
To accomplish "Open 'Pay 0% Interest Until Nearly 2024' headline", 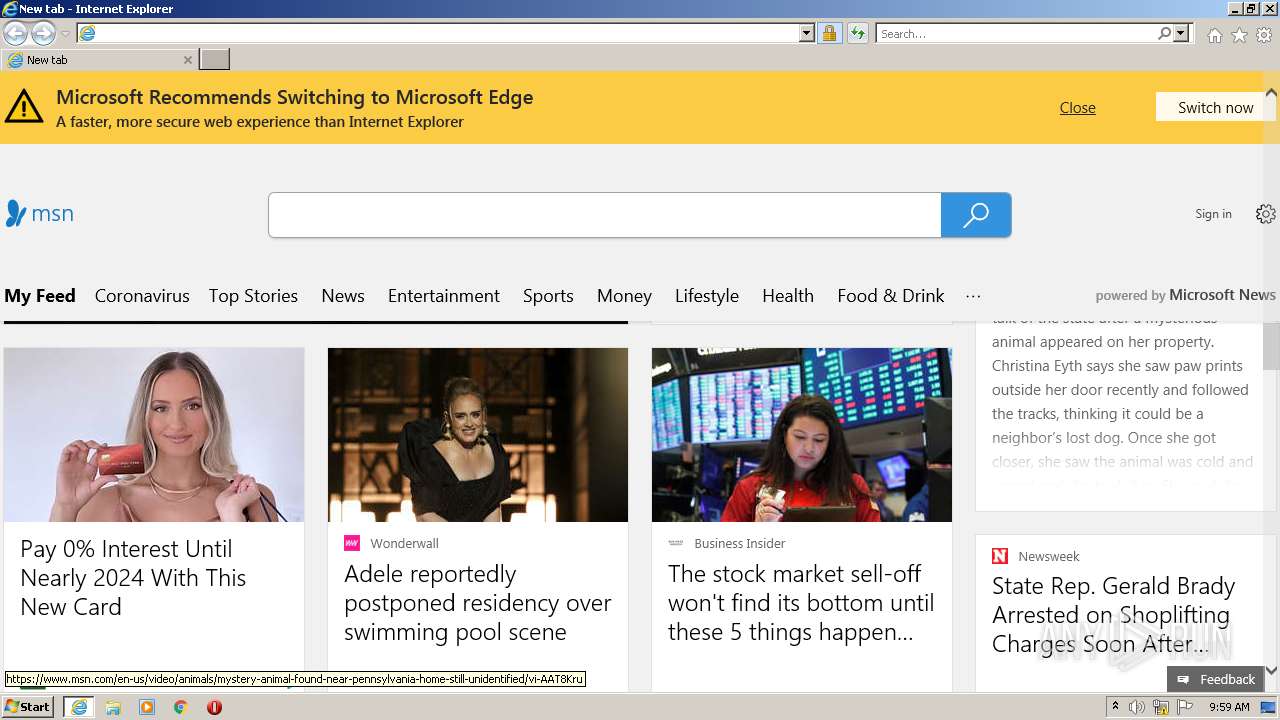I will [x=133, y=578].
